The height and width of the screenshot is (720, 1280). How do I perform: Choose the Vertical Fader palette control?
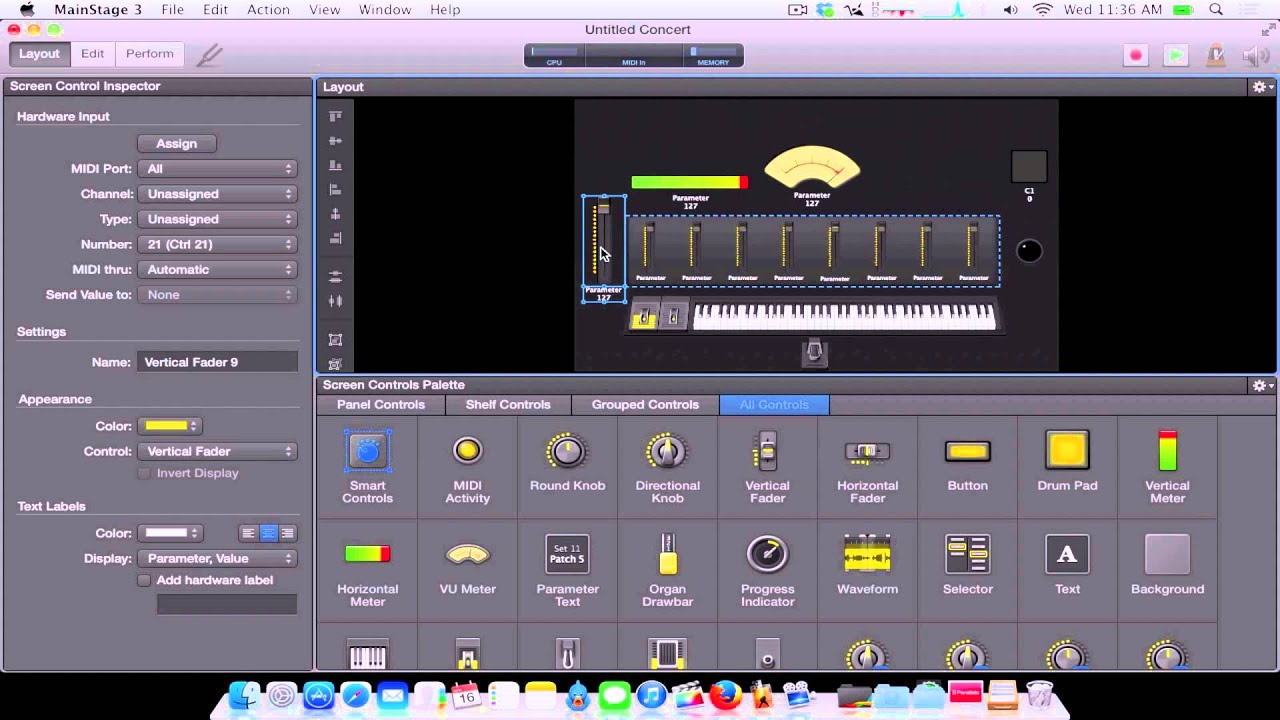click(x=767, y=451)
